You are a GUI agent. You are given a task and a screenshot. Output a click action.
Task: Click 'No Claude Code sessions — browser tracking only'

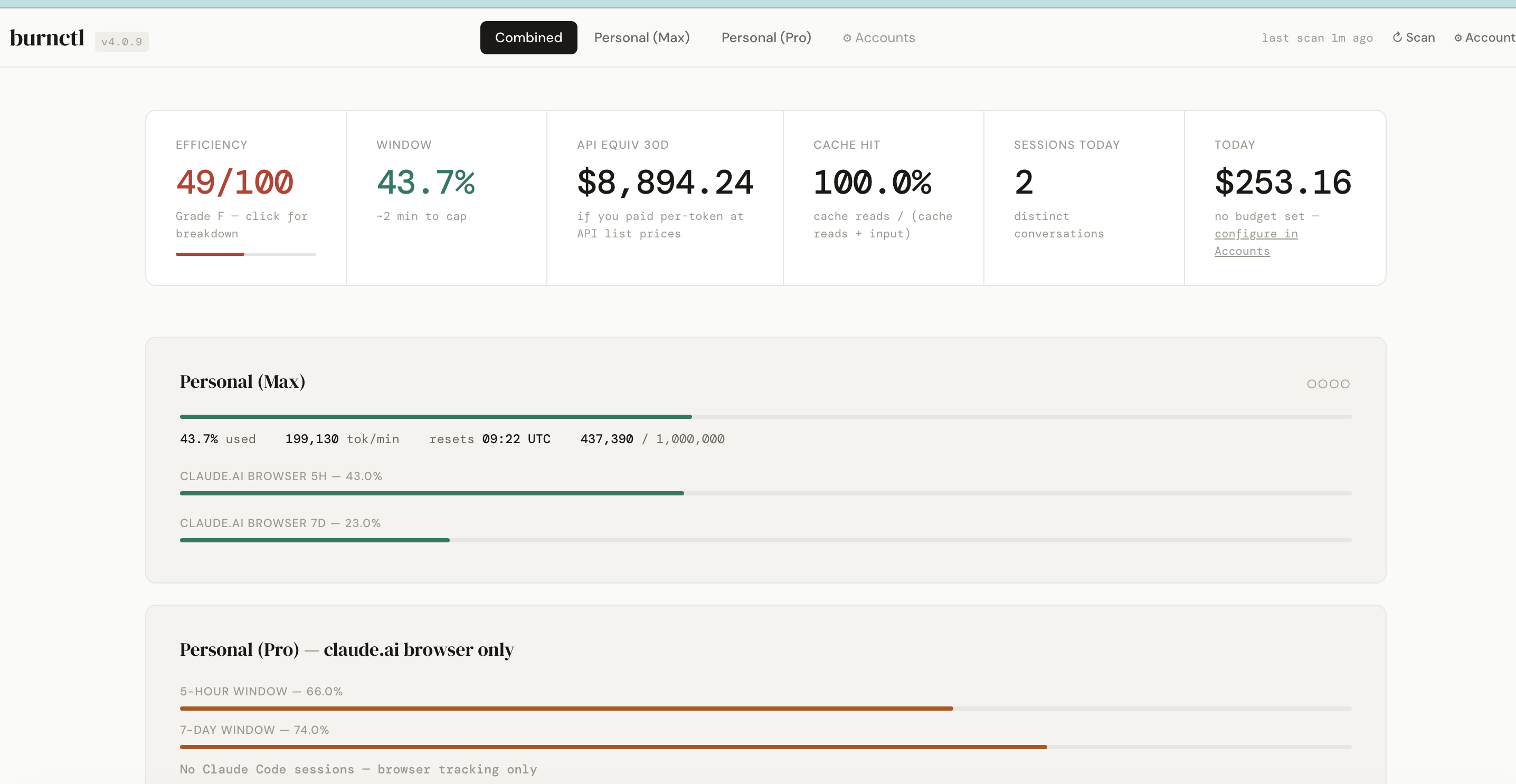click(x=358, y=769)
